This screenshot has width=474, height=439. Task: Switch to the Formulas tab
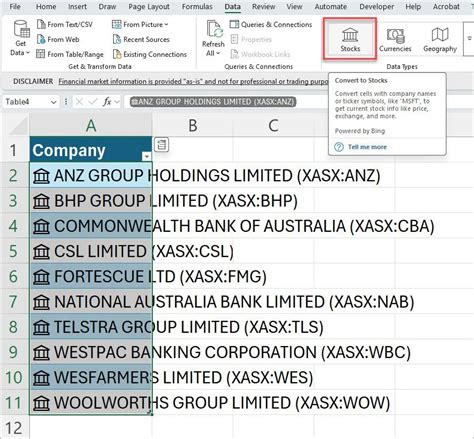(197, 6)
